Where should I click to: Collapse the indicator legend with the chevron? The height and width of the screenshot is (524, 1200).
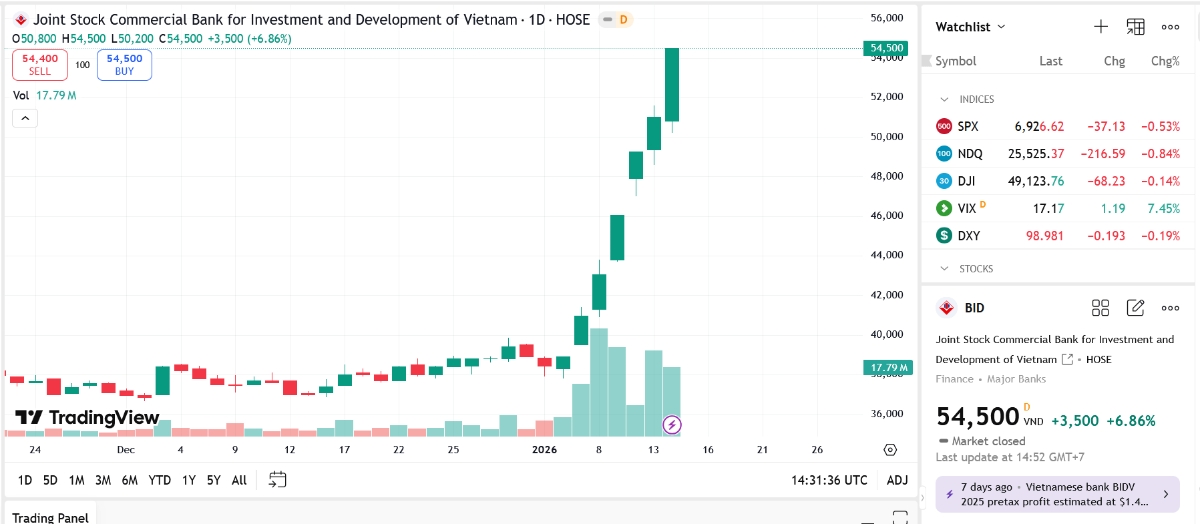coord(25,118)
